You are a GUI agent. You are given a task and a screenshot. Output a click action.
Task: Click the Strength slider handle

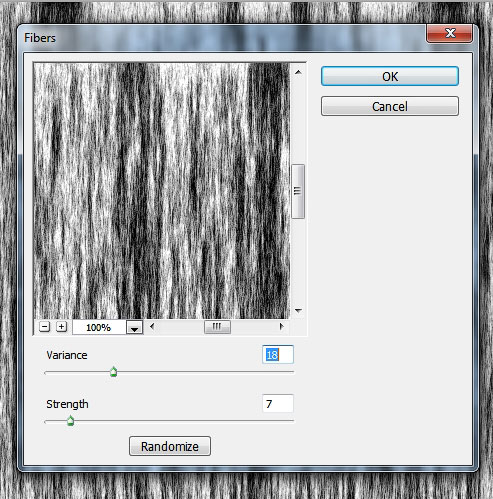pyautogui.click(x=70, y=421)
